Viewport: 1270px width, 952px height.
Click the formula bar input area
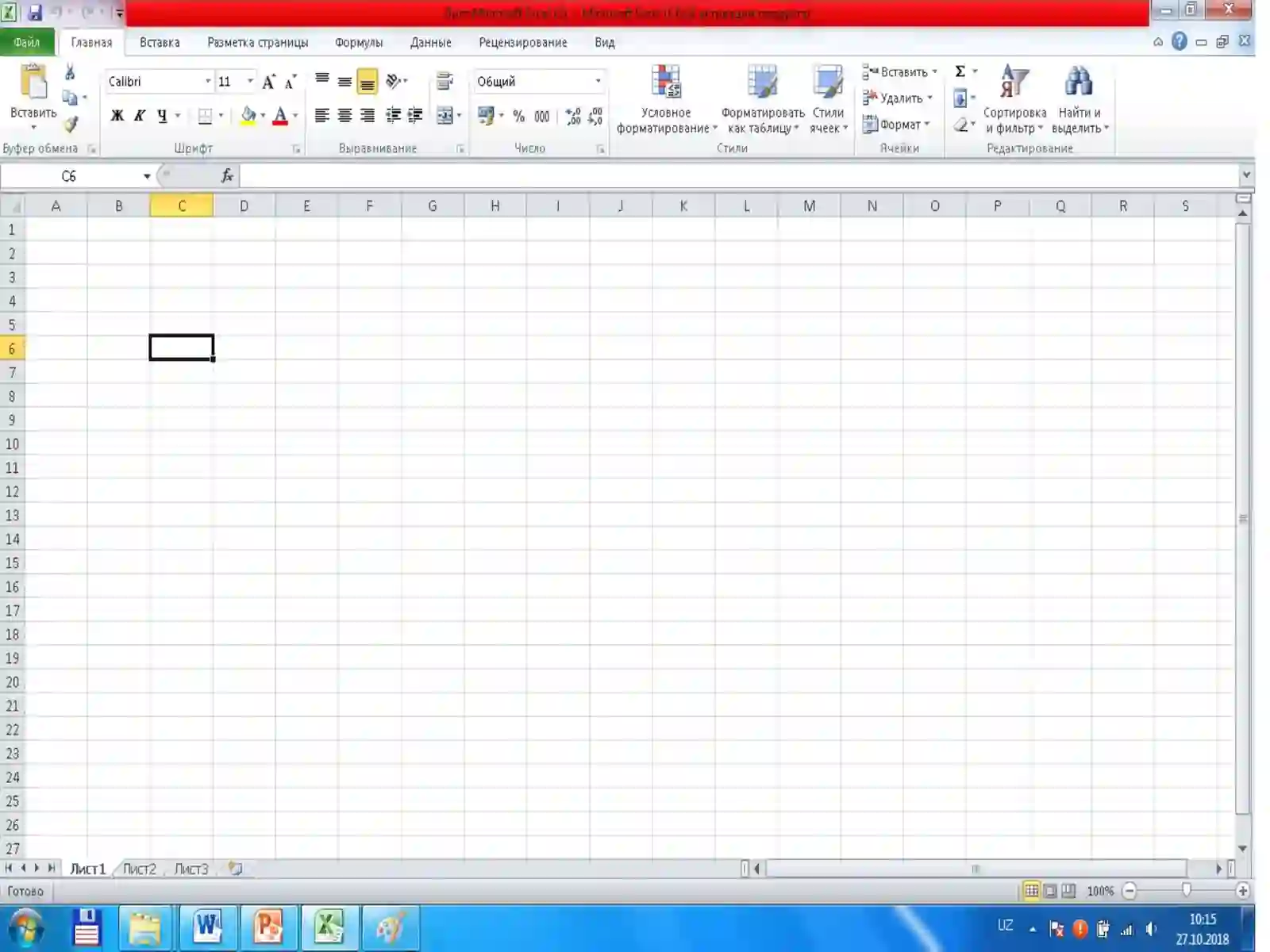(738, 175)
